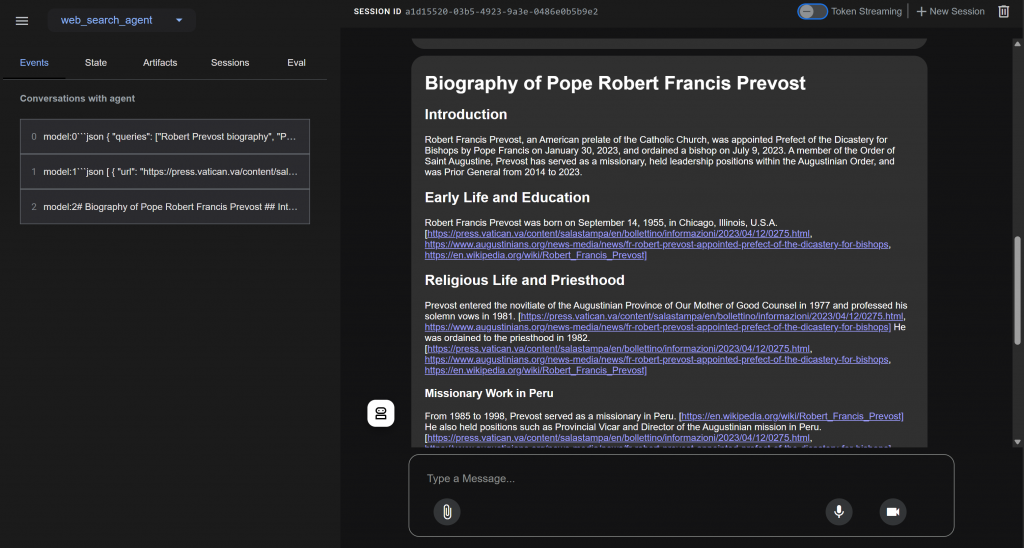Viewport: 1024px width, 548px height.
Task: Open the Wikipedia Robert_Francis_Prevost link under Early Life
Action: tap(534, 255)
